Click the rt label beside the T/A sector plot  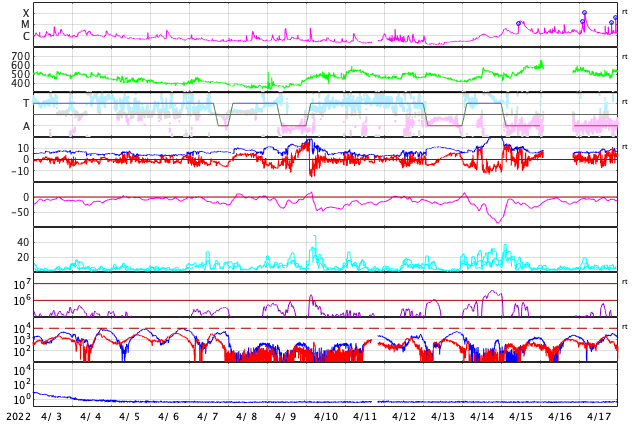click(625, 101)
